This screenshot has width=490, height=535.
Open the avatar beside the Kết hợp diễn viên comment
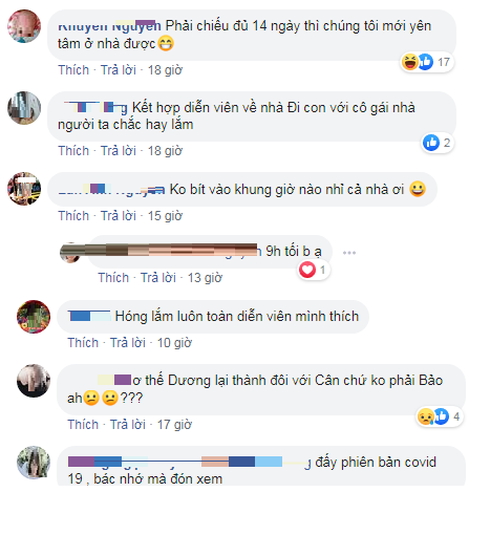click(x=24, y=108)
